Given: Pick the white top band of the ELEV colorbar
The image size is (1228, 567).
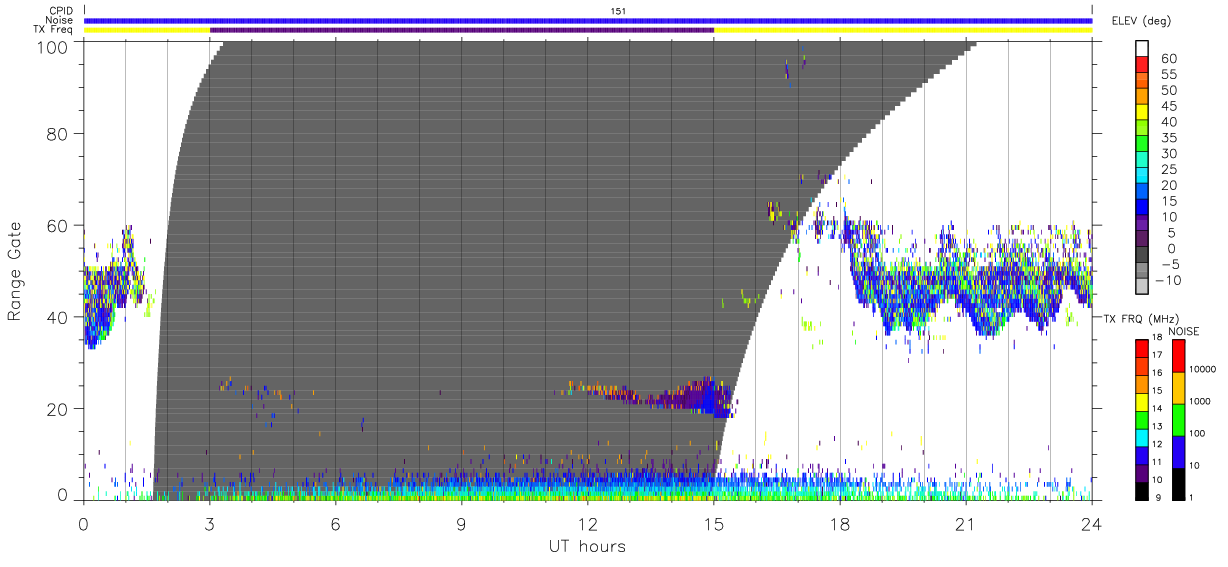Looking at the screenshot, I should [1143, 50].
